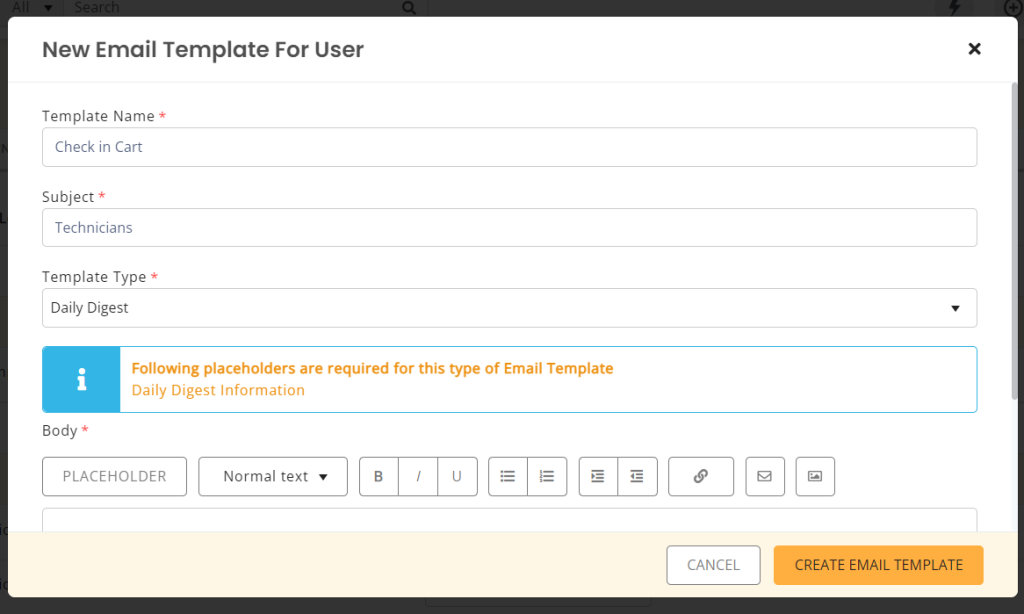Click the Subject field containing Technicians
Screen dimensions: 1024x614
(509, 227)
